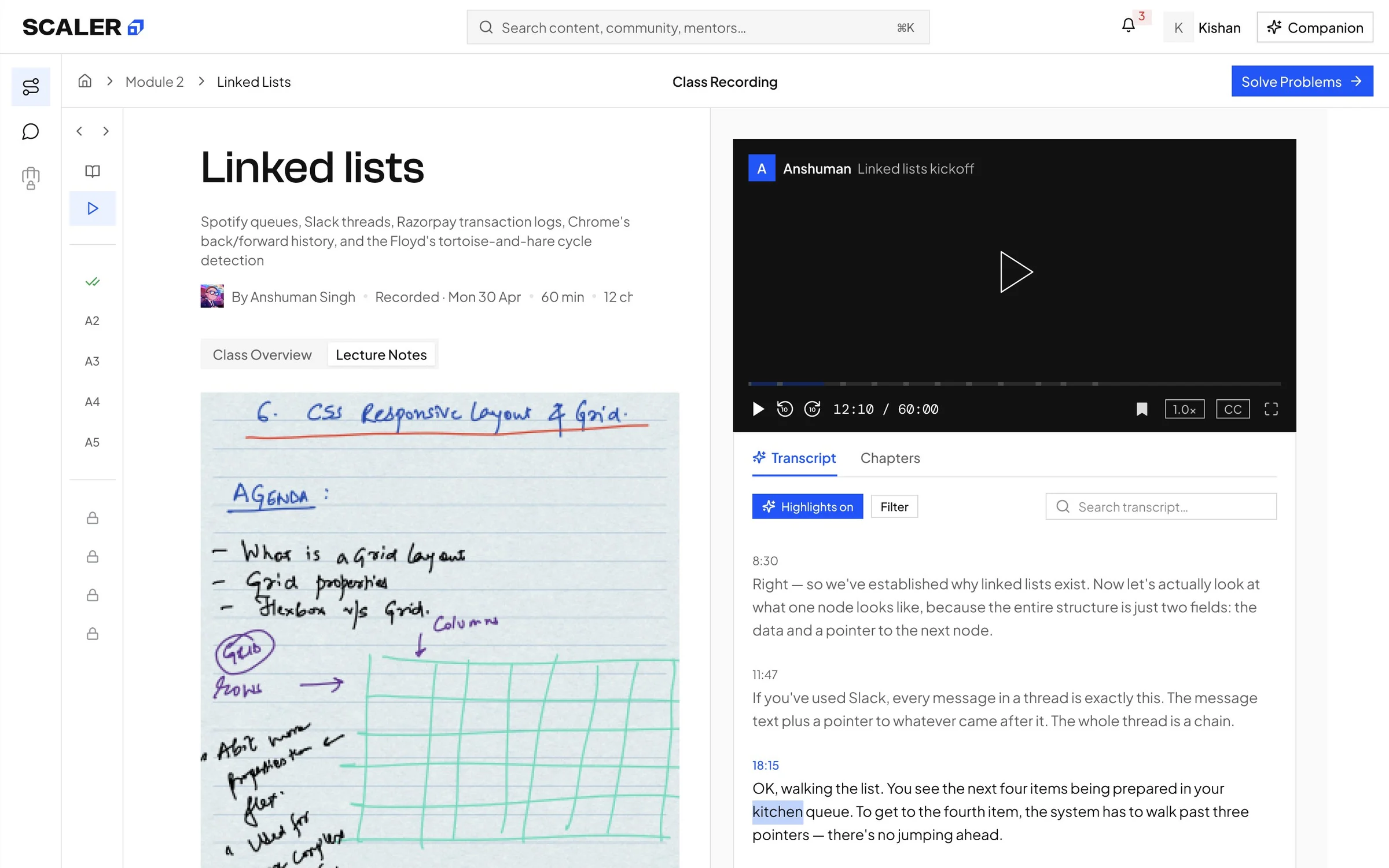The width and height of the screenshot is (1389, 868).
Task: Open Module 2 breadcrumb link
Action: (155, 82)
